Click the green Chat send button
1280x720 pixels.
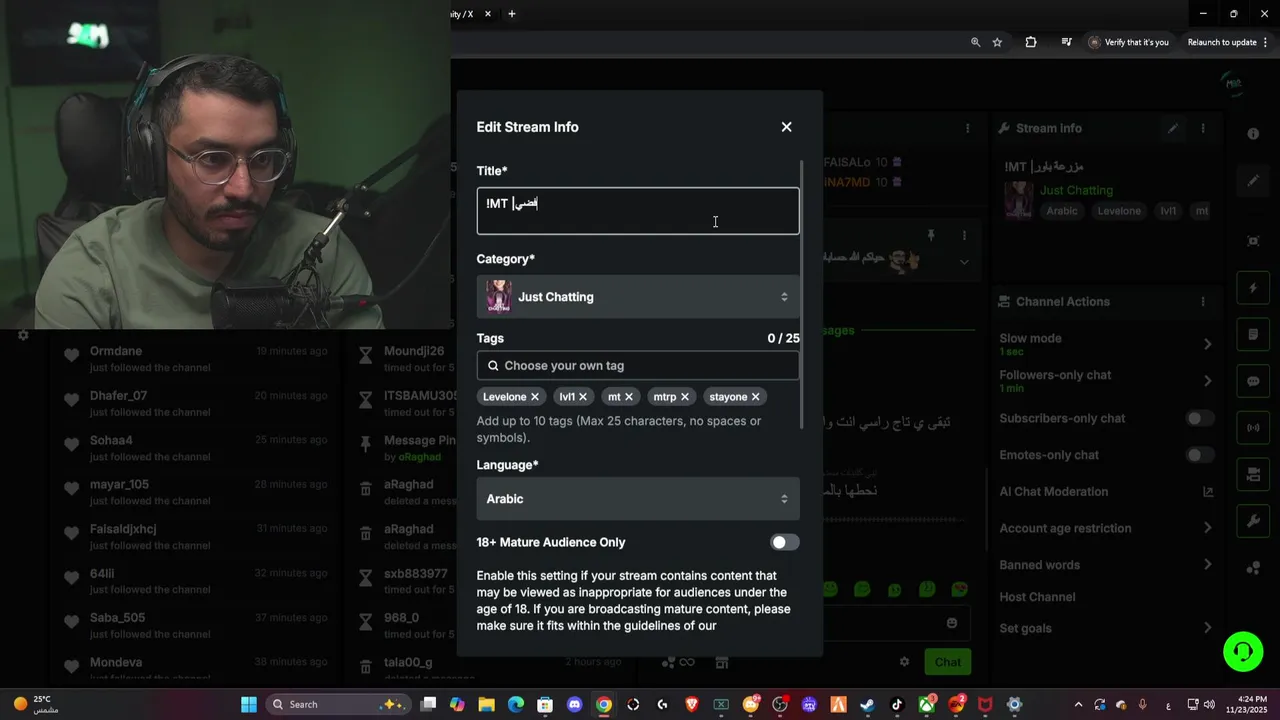pos(948,662)
